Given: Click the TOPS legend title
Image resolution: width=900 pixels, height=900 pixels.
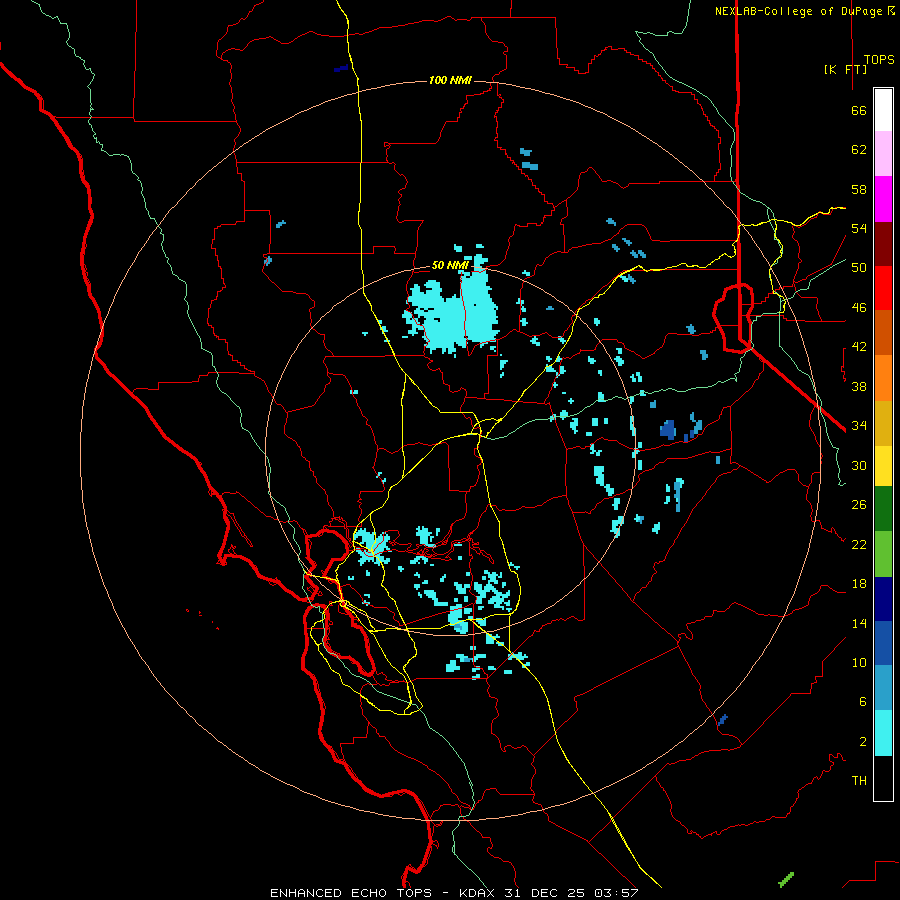Looking at the screenshot, I should pos(879,59).
